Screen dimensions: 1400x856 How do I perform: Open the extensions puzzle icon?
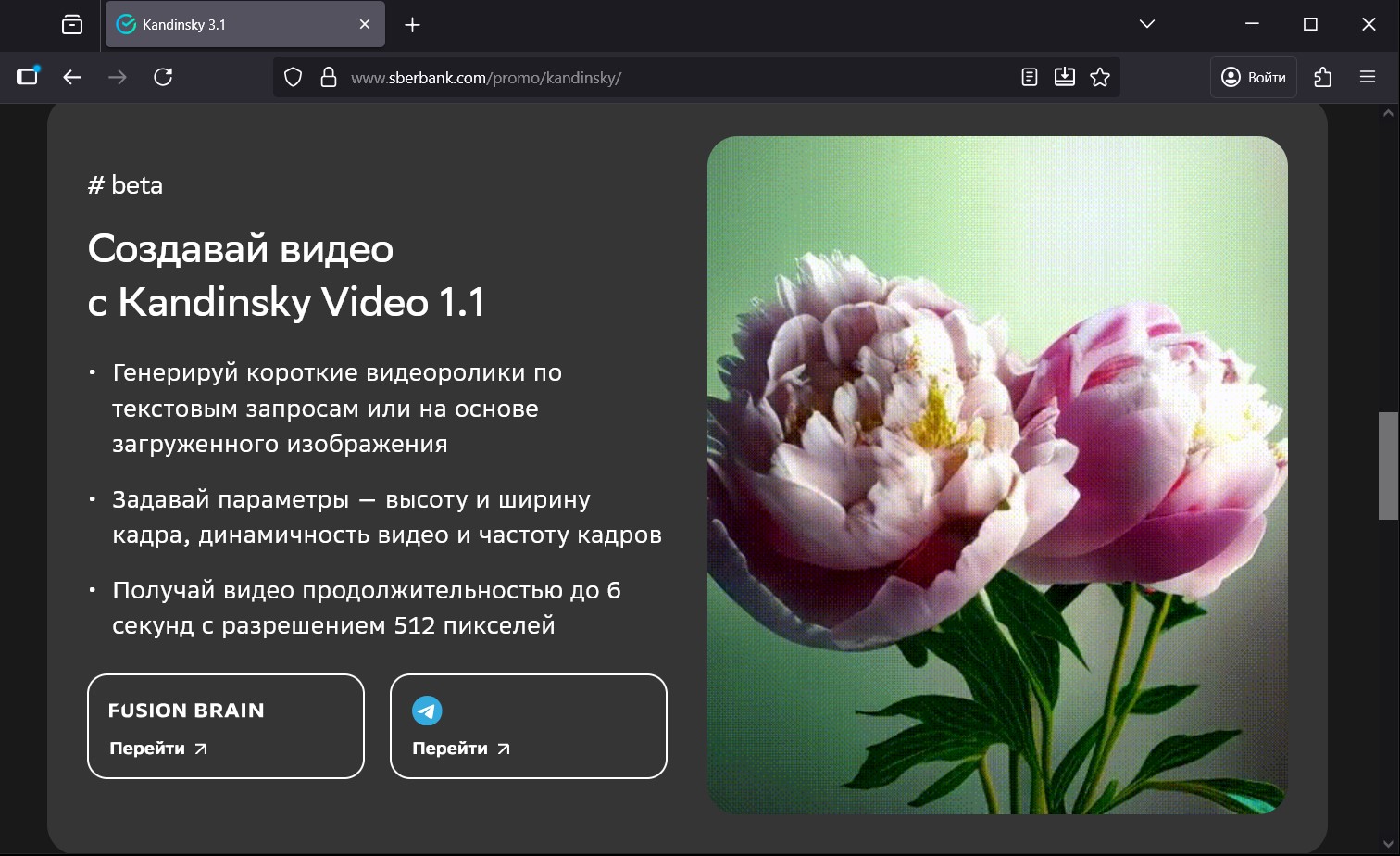point(1322,77)
